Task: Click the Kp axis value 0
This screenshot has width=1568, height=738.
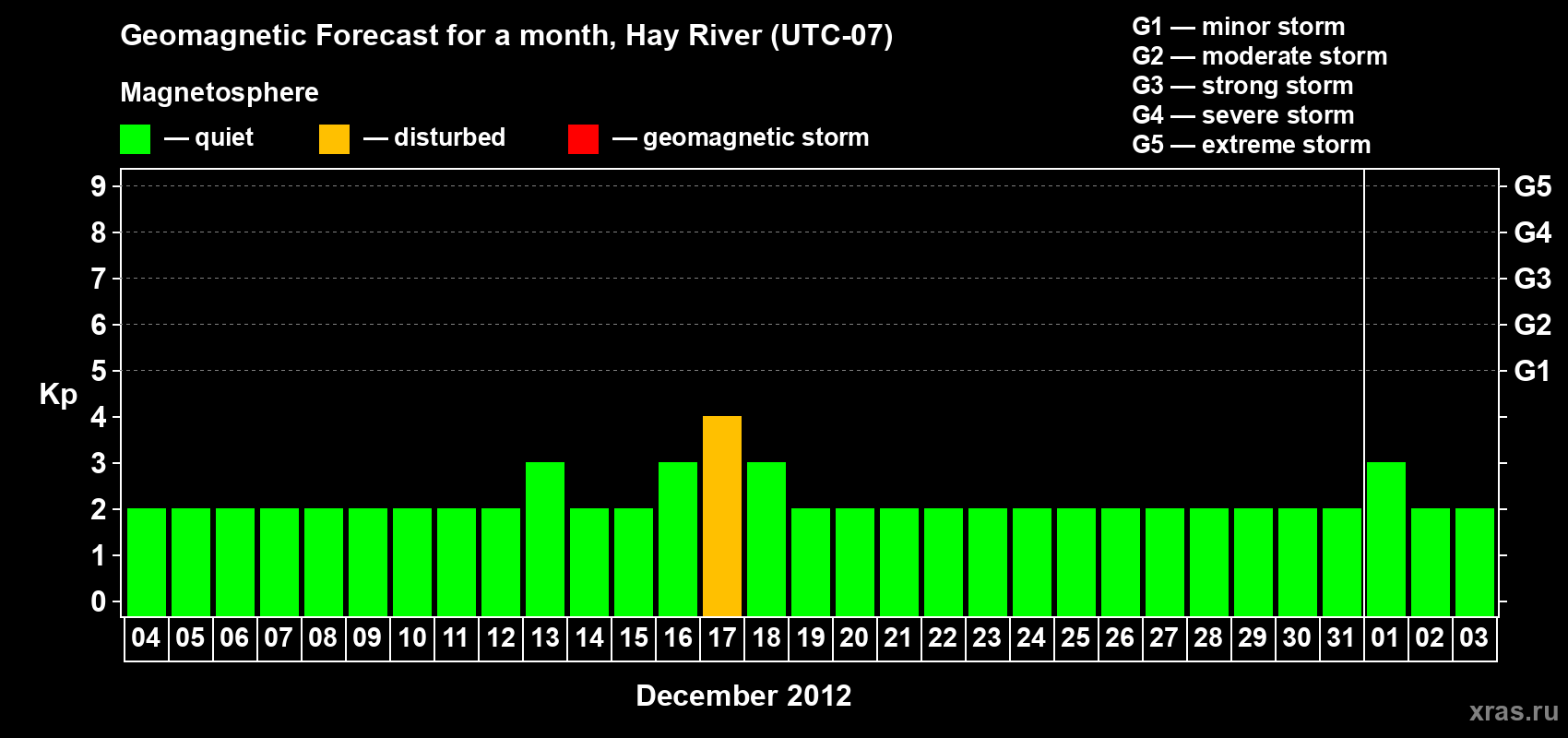Action: 98,601
